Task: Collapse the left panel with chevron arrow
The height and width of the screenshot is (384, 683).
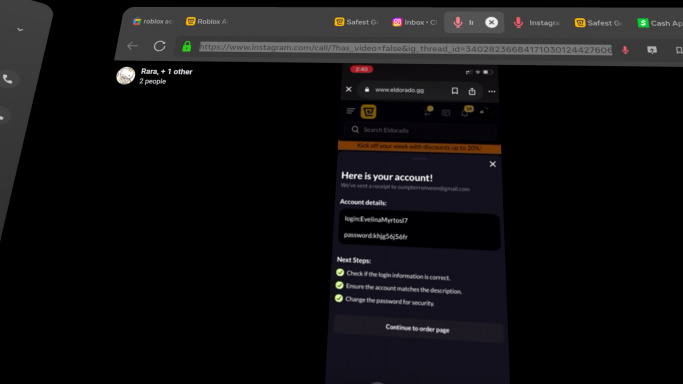Action: coord(20,30)
